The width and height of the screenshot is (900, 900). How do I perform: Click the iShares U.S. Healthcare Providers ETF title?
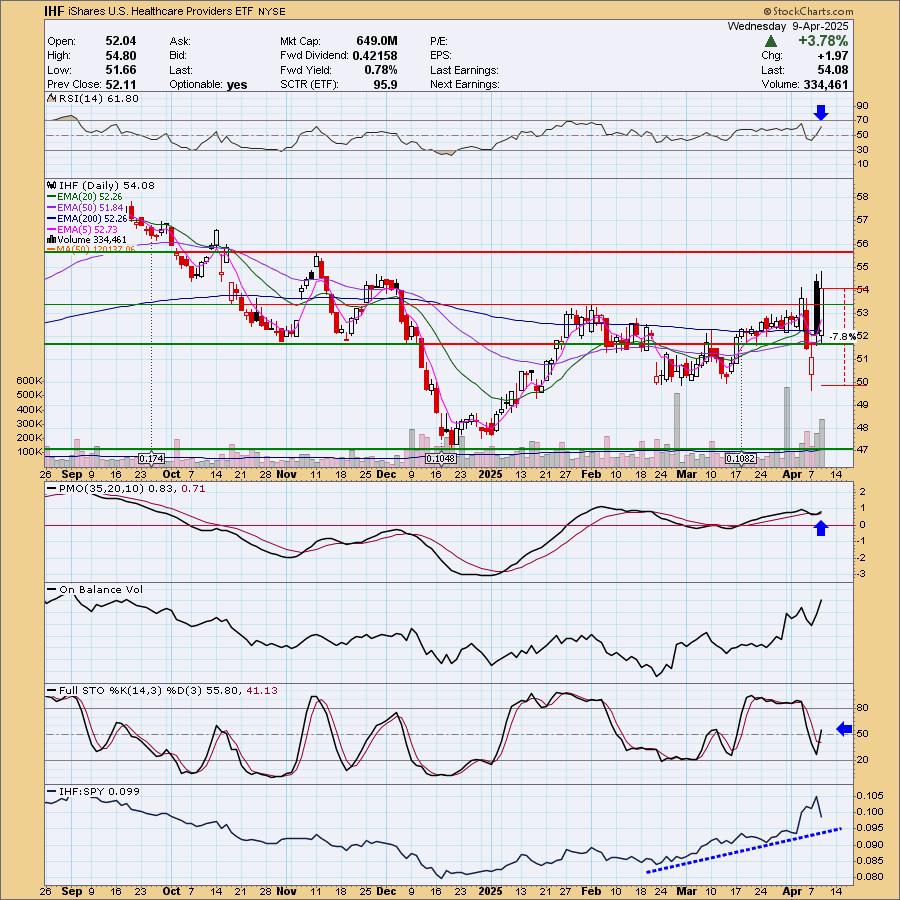161,11
